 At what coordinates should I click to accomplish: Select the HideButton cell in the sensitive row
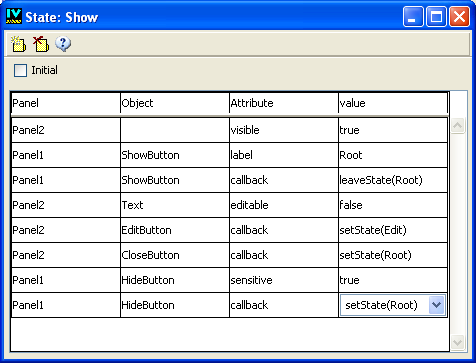175,280
